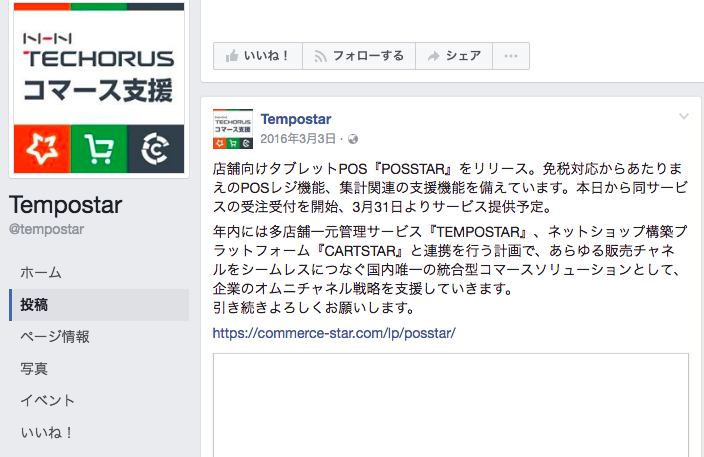Click the green shopping cart icon in the profile logo
The height and width of the screenshot is (457, 704).
point(99,149)
